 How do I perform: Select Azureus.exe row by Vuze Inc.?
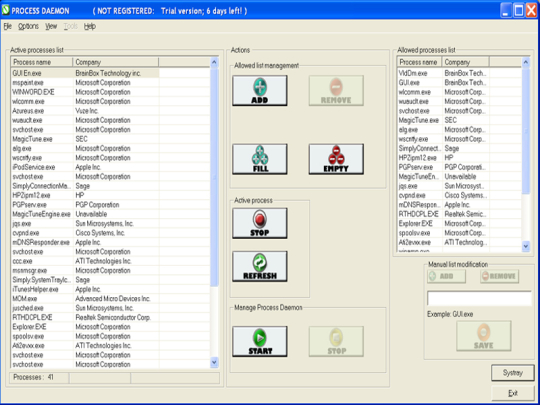pyautogui.click(x=111, y=111)
